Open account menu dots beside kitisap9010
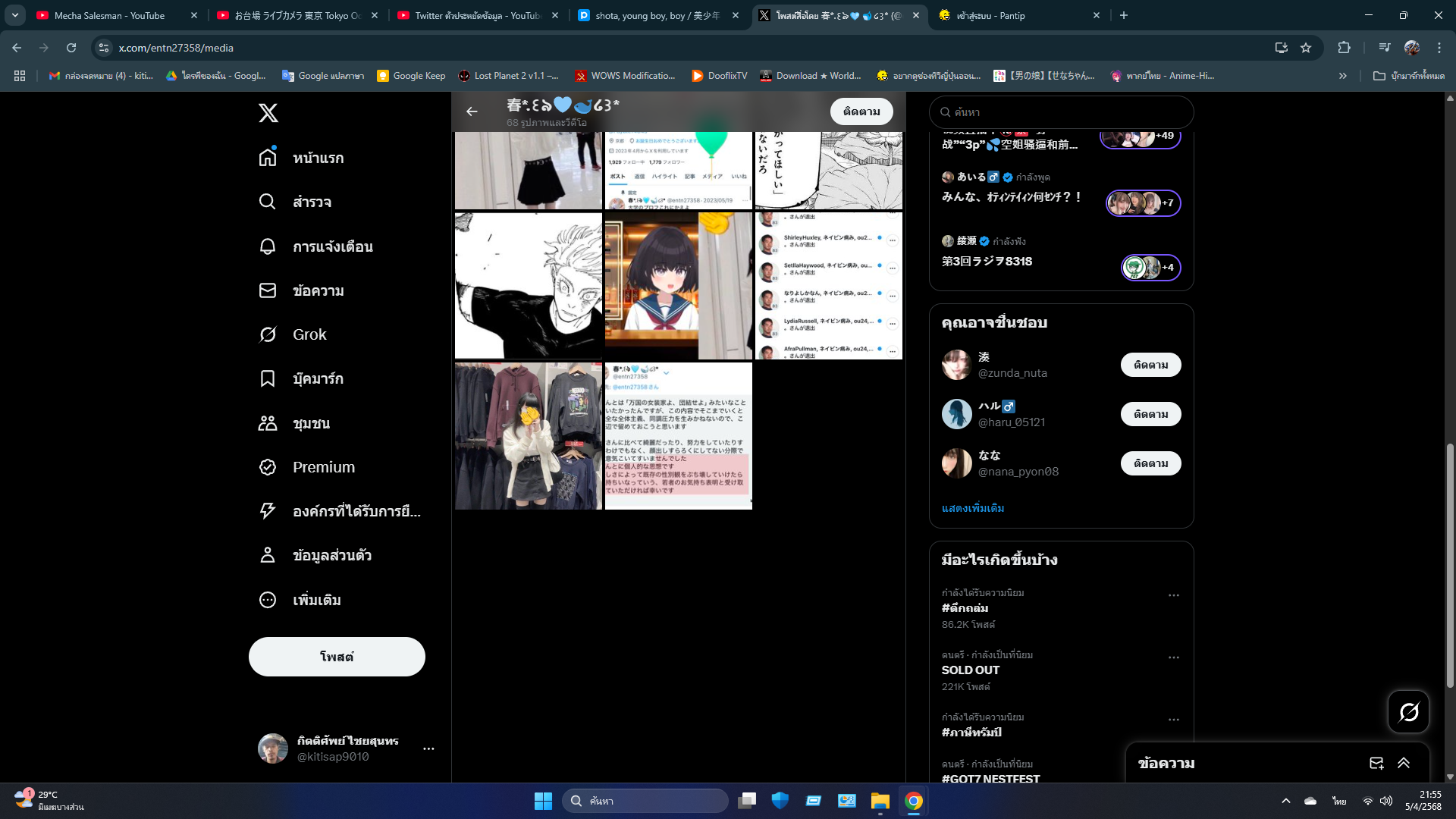The height and width of the screenshot is (819, 1456). (x=428, y=748)
